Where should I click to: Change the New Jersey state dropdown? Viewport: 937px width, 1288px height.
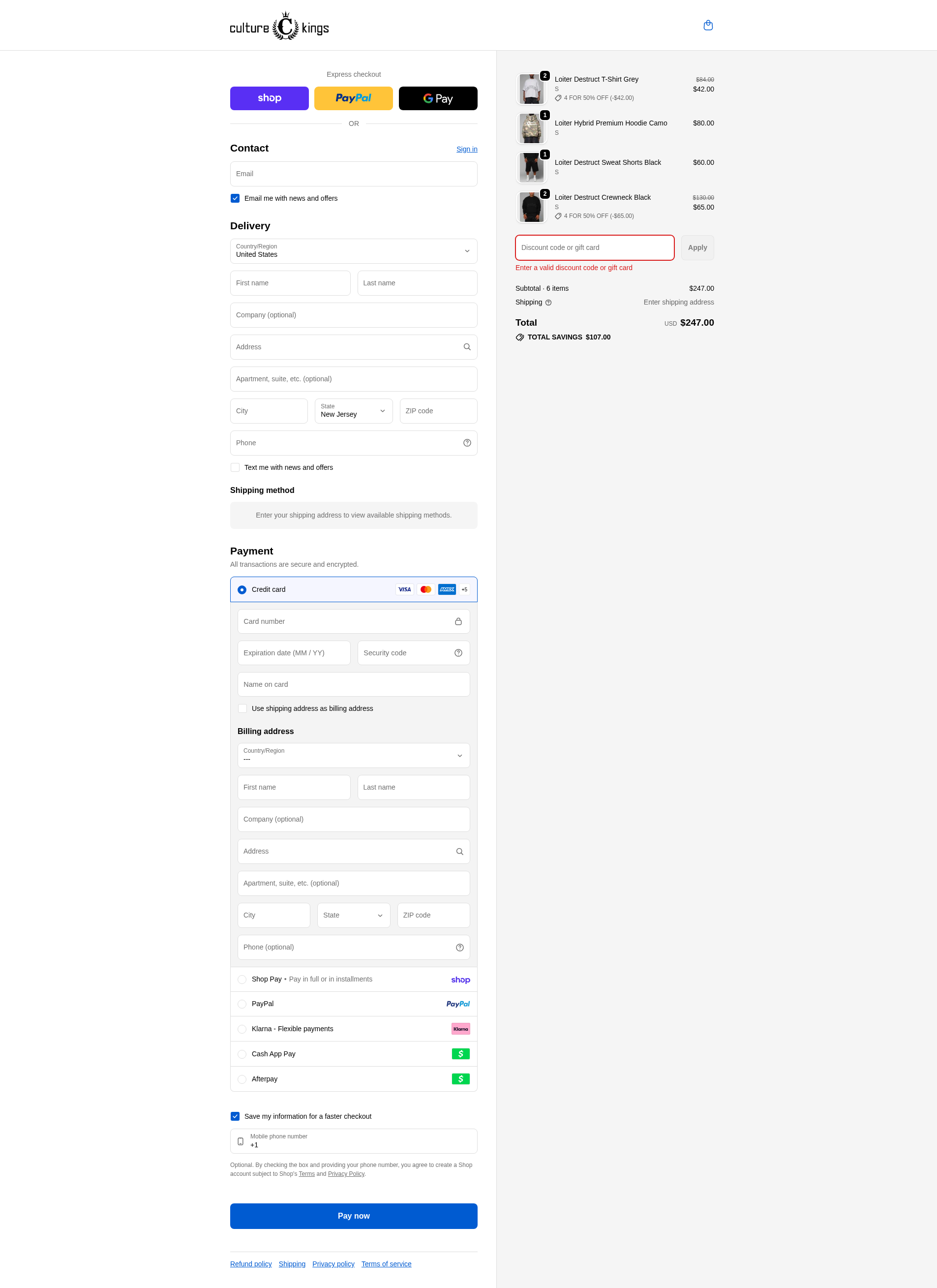(x=353, y=411)
